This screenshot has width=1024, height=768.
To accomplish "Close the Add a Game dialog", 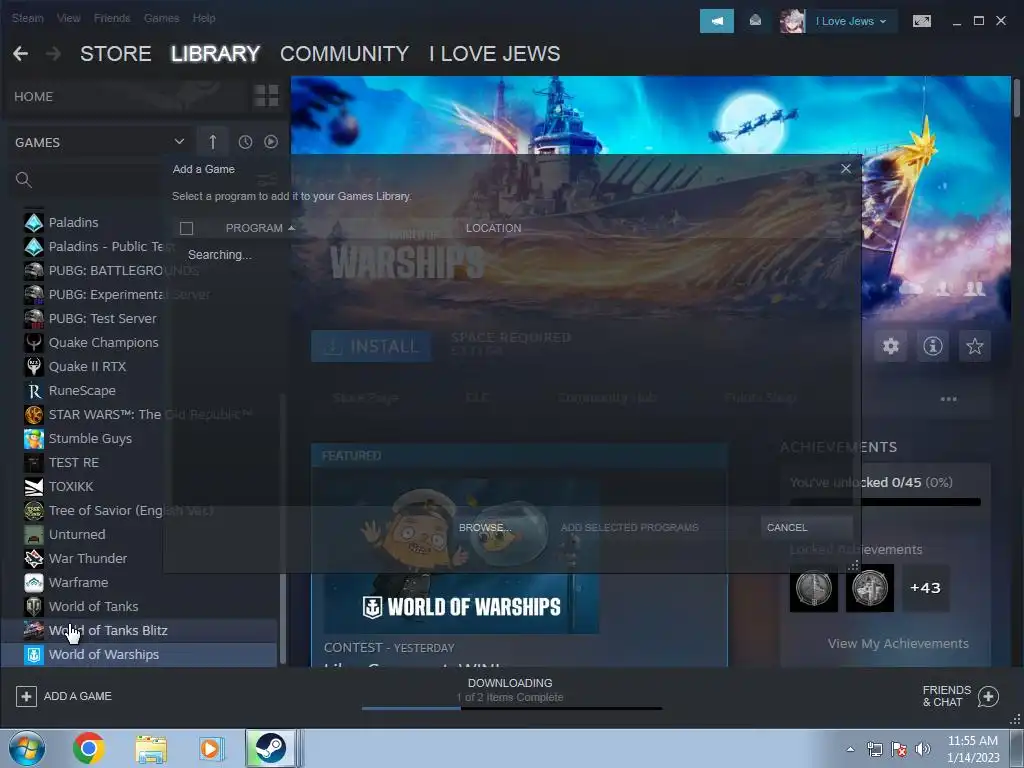I will pos(846,168).
